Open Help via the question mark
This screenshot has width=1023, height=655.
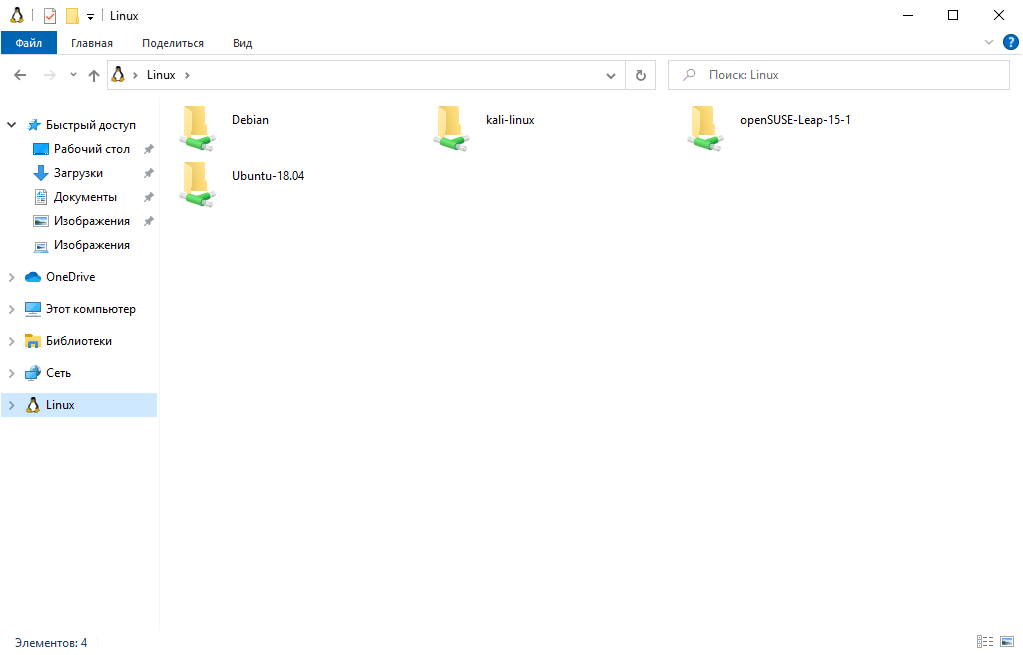click(1010, 42)
